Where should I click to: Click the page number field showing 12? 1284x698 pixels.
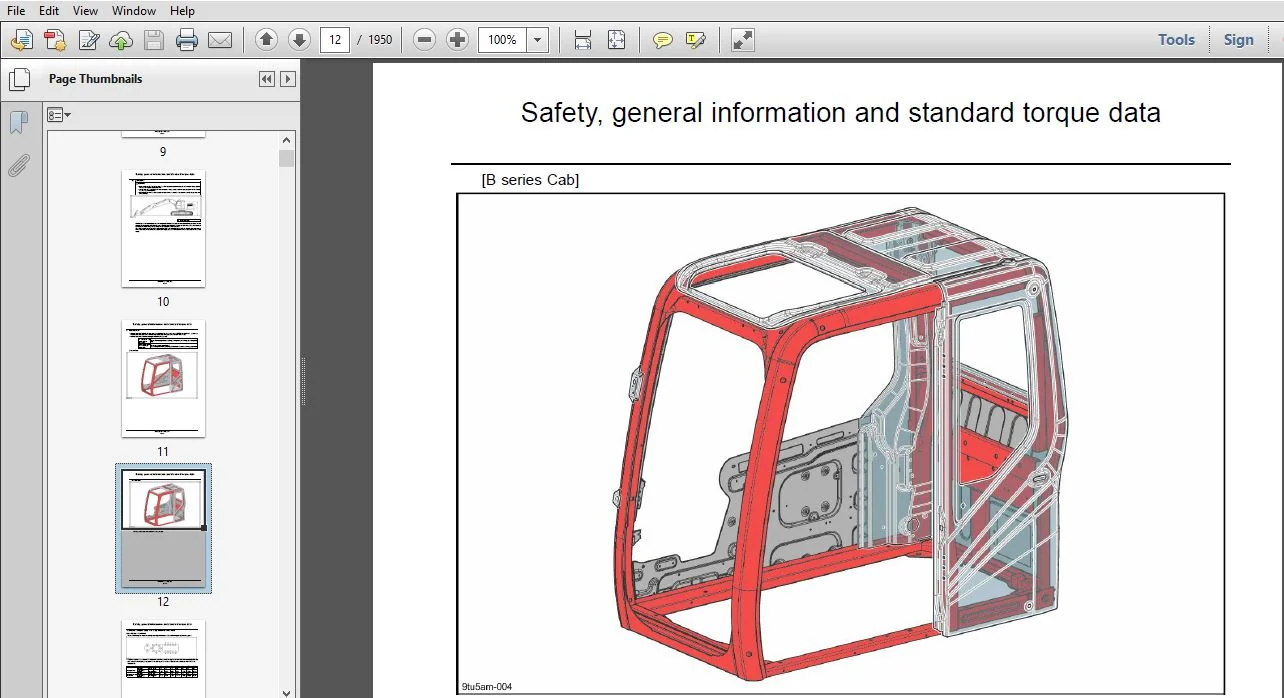[334, 40]
